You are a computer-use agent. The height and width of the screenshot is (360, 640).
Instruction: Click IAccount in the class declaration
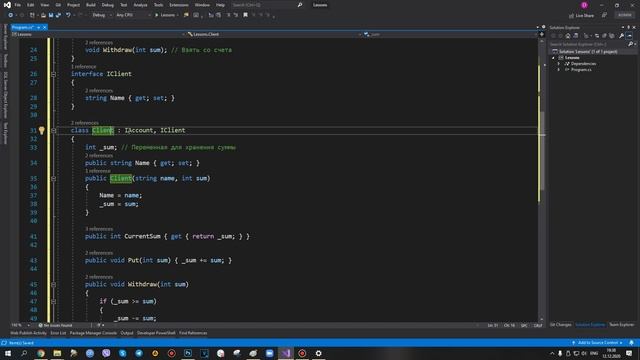139,130
